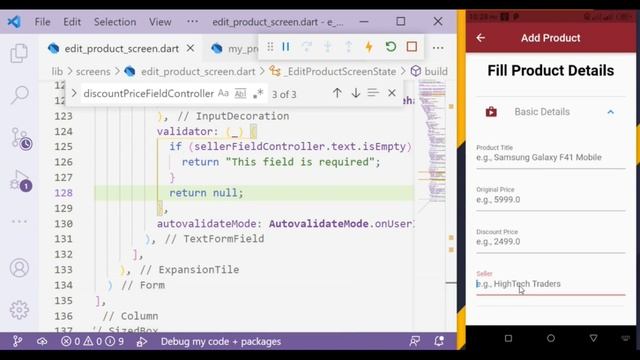Toggle Match Case in find widget

coord(223,93)
